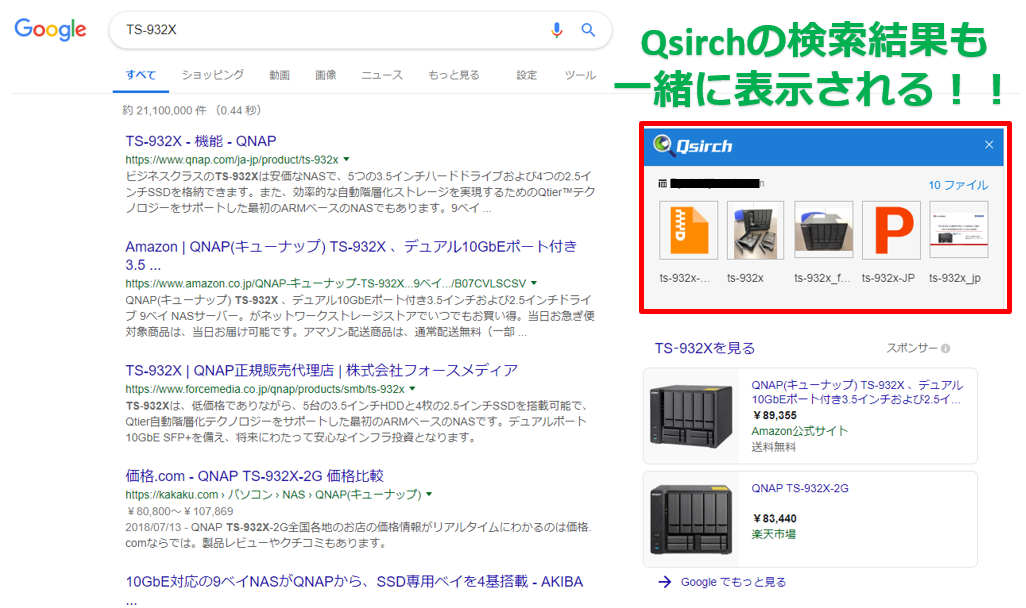1026x608 pixels.
Task: Switch to the ショッピング tab
Action: (212, 75)
